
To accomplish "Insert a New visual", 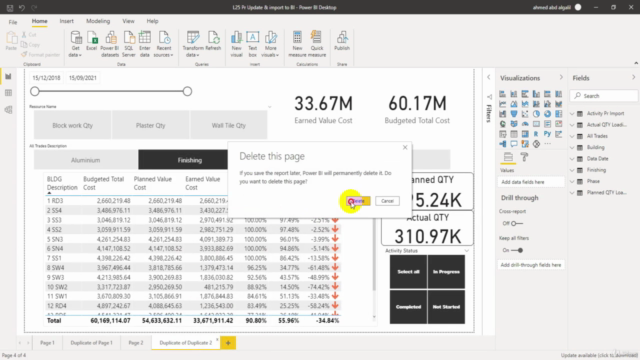I will click(236, 44).
